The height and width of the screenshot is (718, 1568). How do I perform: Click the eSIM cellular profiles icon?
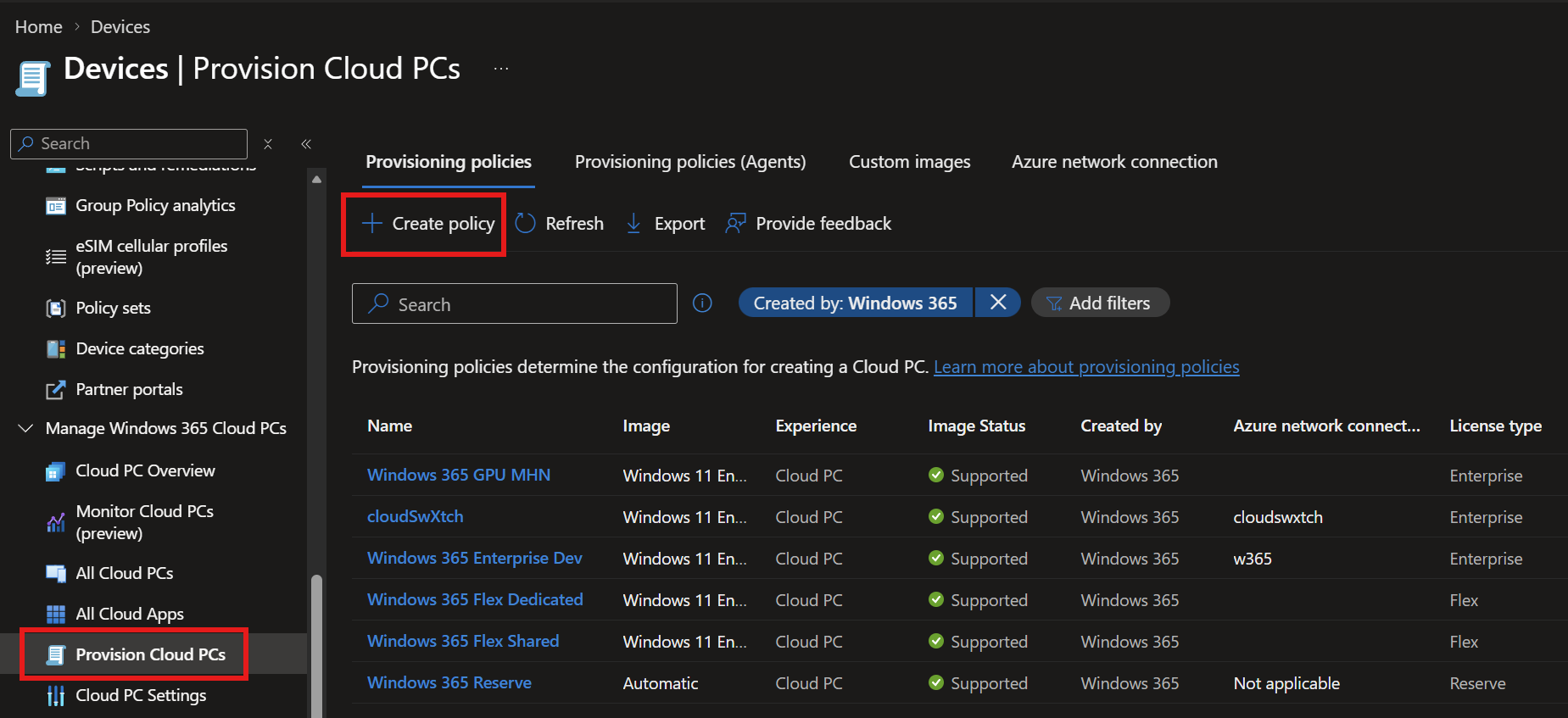pos(56,257)
